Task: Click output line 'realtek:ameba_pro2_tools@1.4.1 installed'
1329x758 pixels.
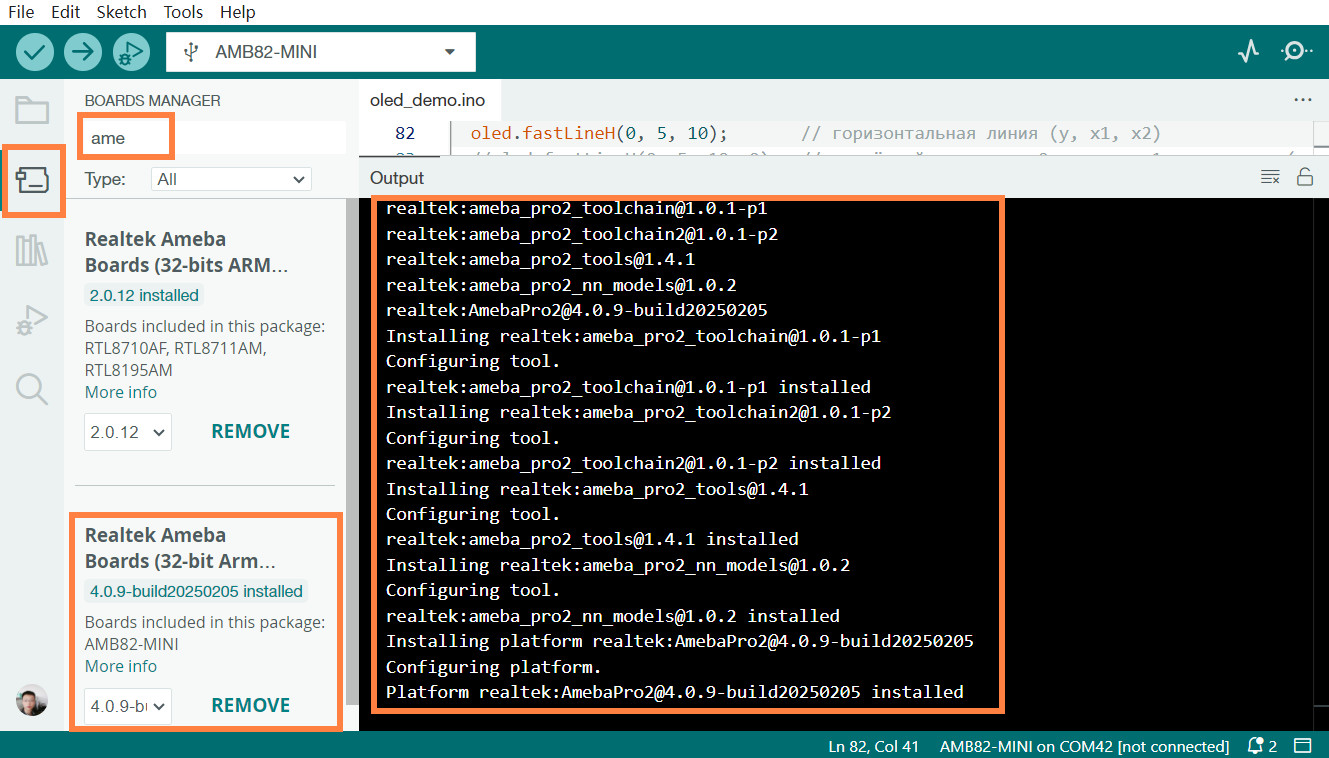Action: coord(592,539)
